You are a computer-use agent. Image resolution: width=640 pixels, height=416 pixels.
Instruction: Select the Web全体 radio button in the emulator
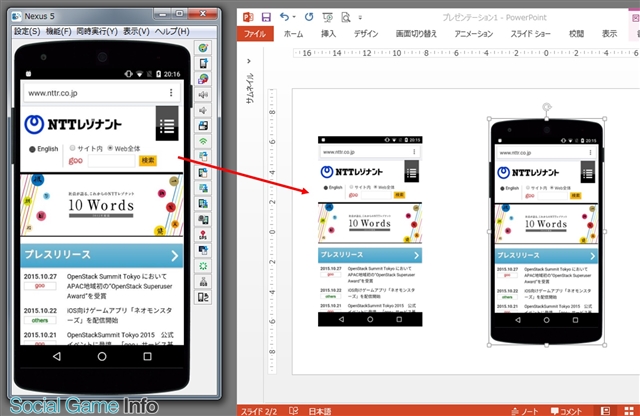click(x=110, y=148)
